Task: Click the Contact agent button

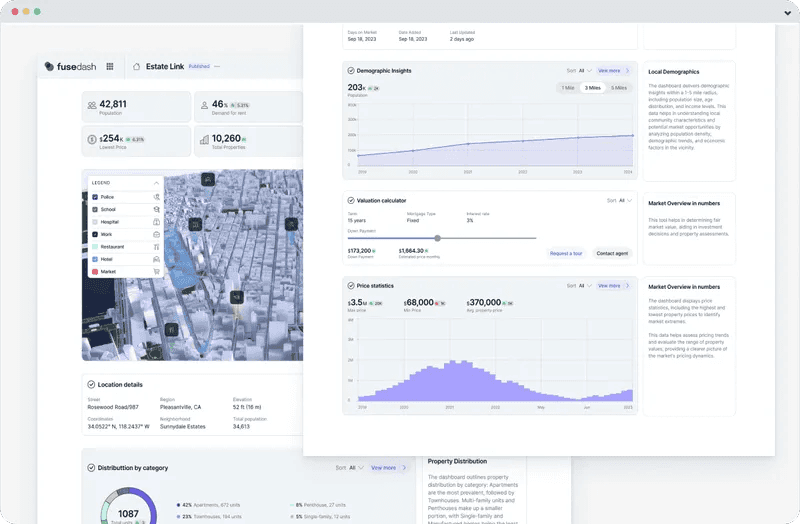Action: pos(612,253)
